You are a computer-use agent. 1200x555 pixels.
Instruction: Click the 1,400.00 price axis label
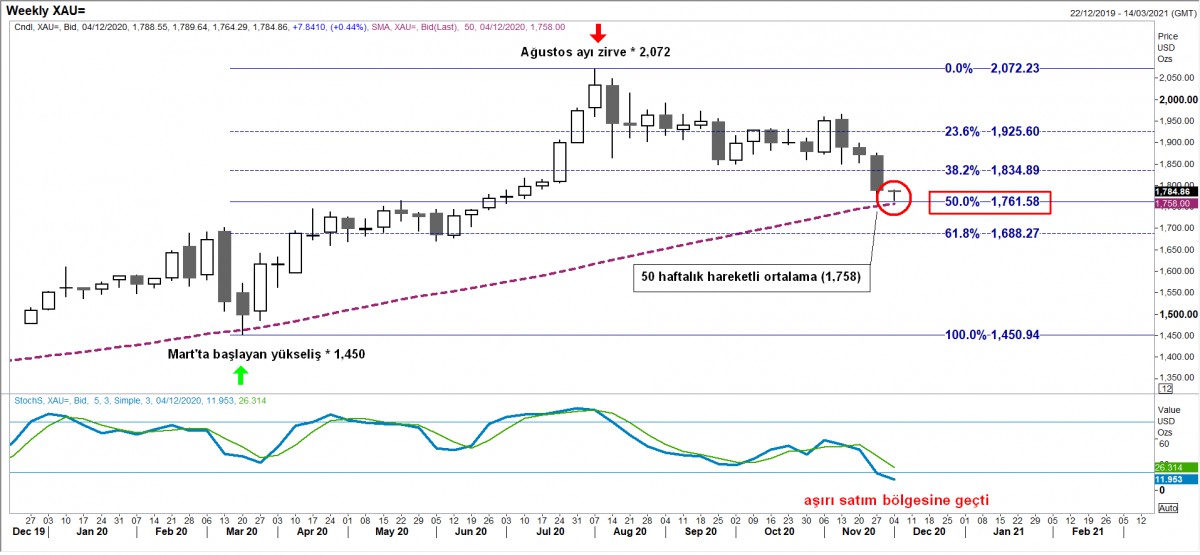coord(1175,356)
